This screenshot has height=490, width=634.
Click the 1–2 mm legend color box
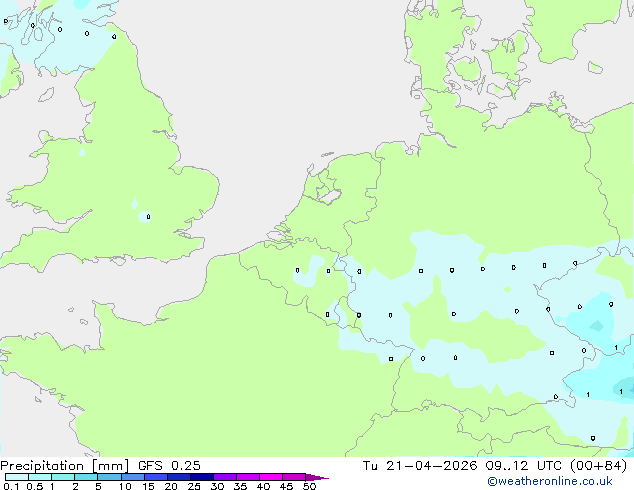coord(63,477)
